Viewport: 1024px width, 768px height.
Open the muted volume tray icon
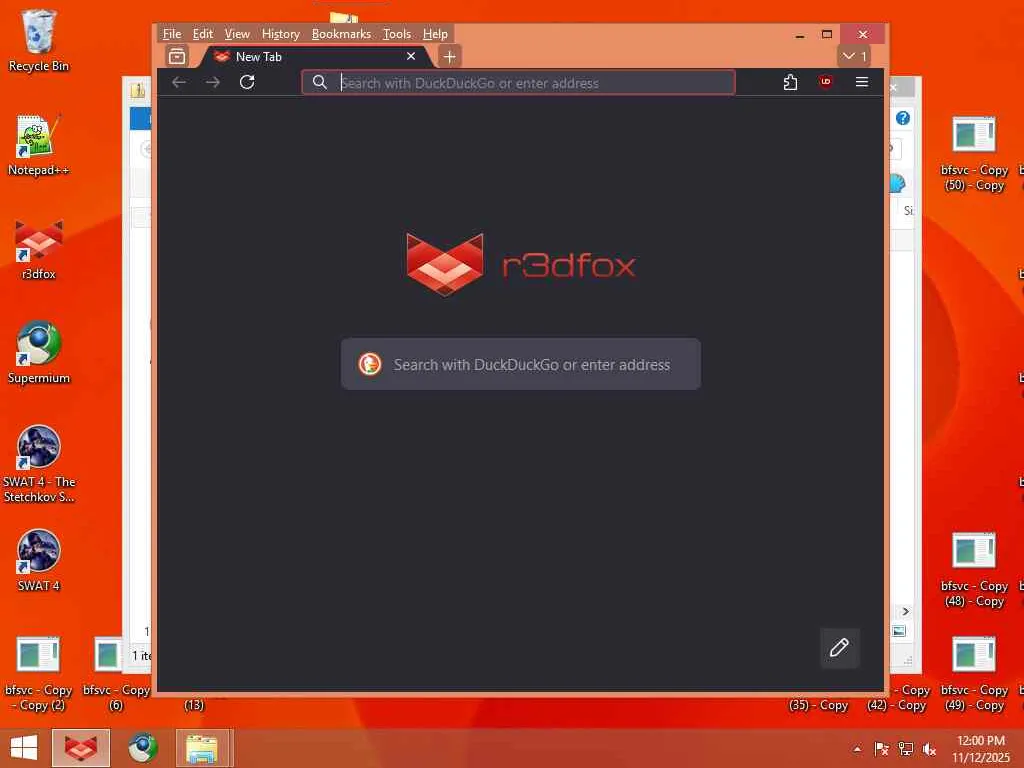[929, 749]
